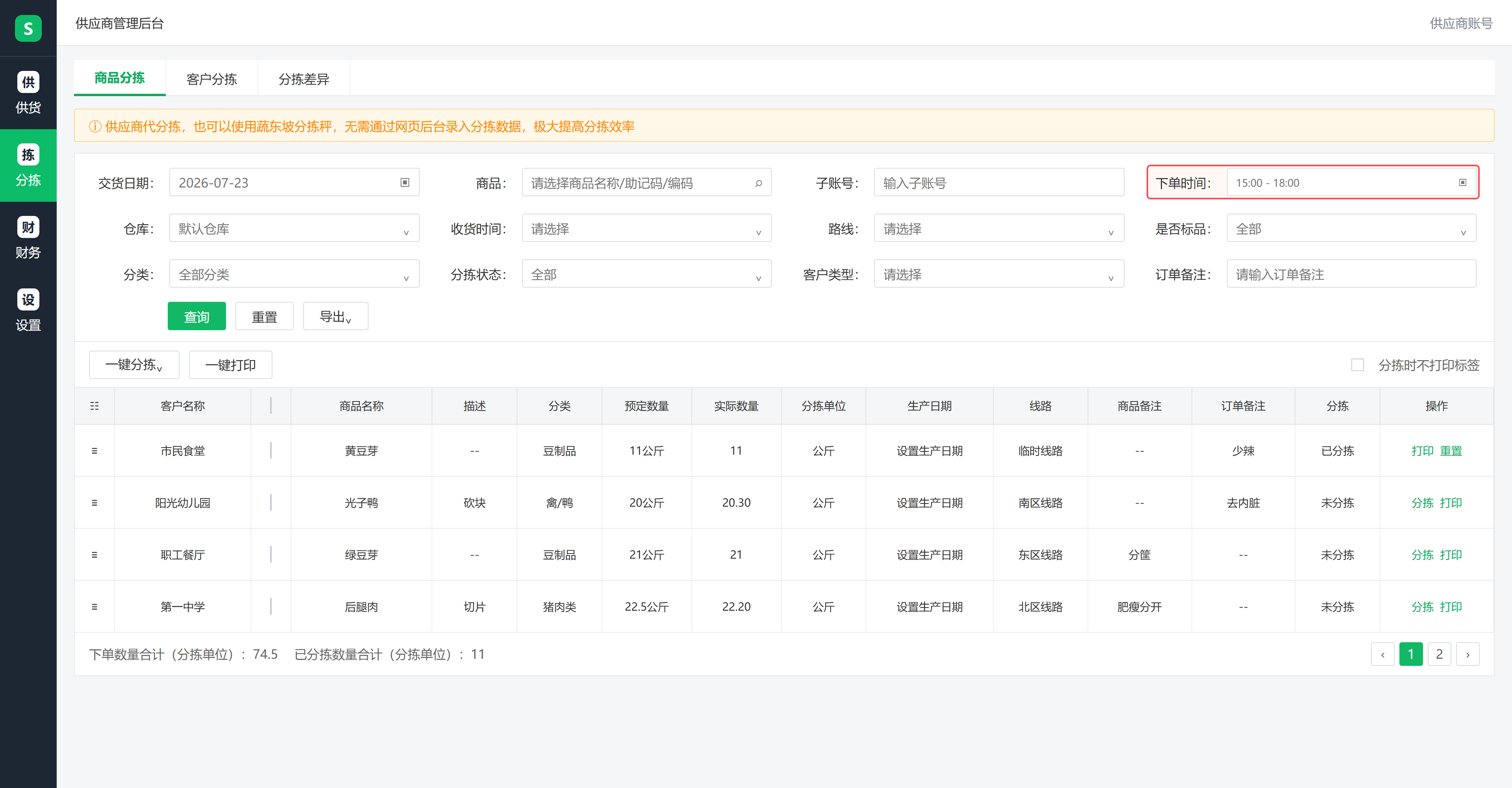The image size is (1512, 788).
Task: Open the 财务 sidebar section
Action: 28,238
